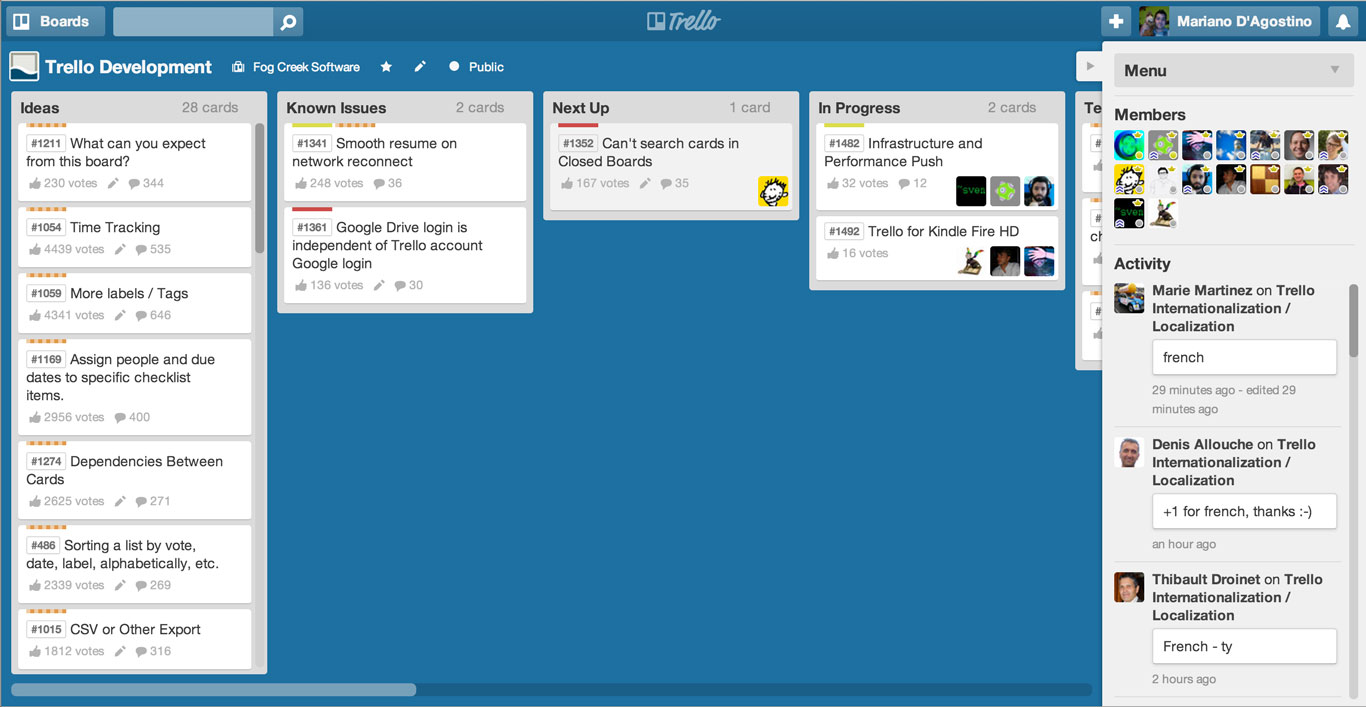The height and width of the screenshot is (707, 1366).
Task: Click yellow label on Smooth resume card
Action: (312, 125)
